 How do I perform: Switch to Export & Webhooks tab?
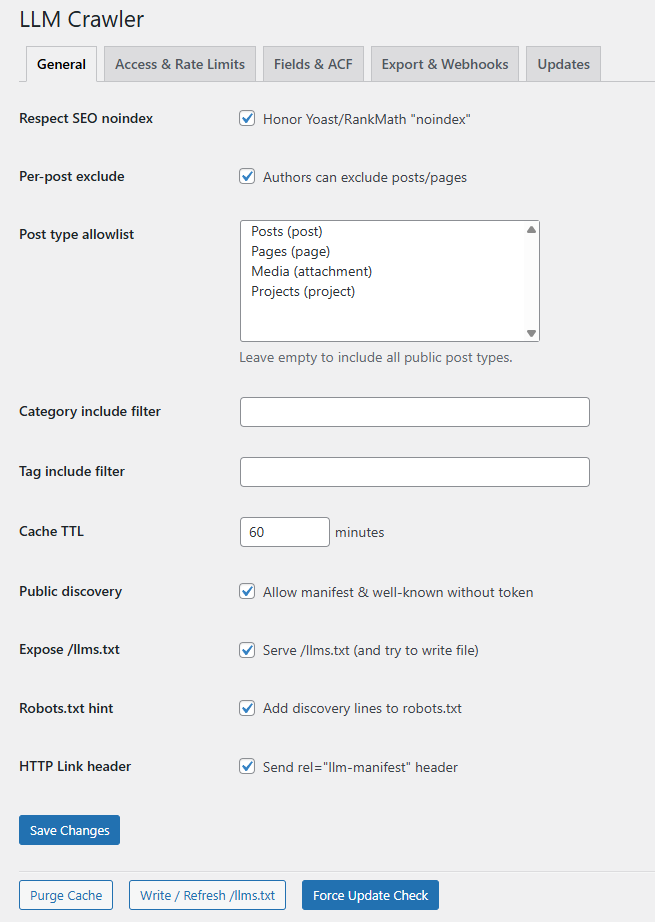point(444,63)
